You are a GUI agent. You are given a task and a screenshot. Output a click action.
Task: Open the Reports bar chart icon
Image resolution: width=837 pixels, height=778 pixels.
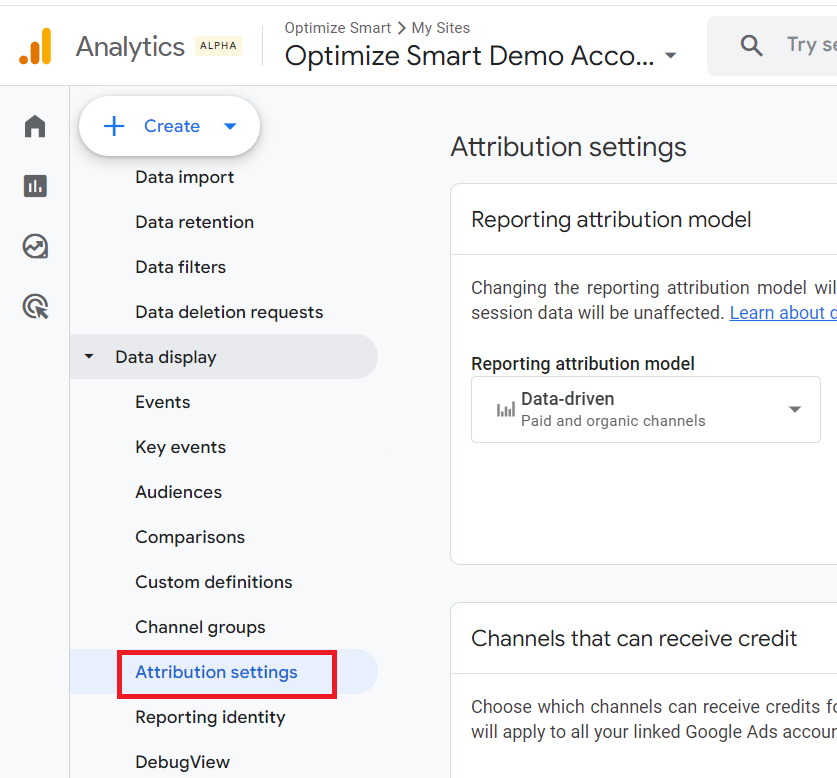tap(35, 186)
